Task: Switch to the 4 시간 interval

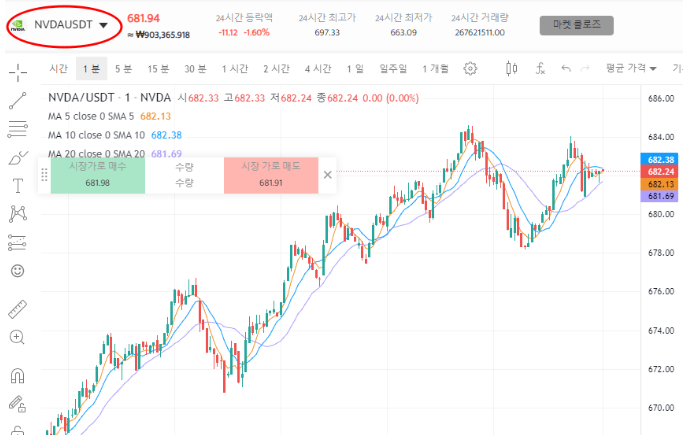Action: click(x=318, y=69)
